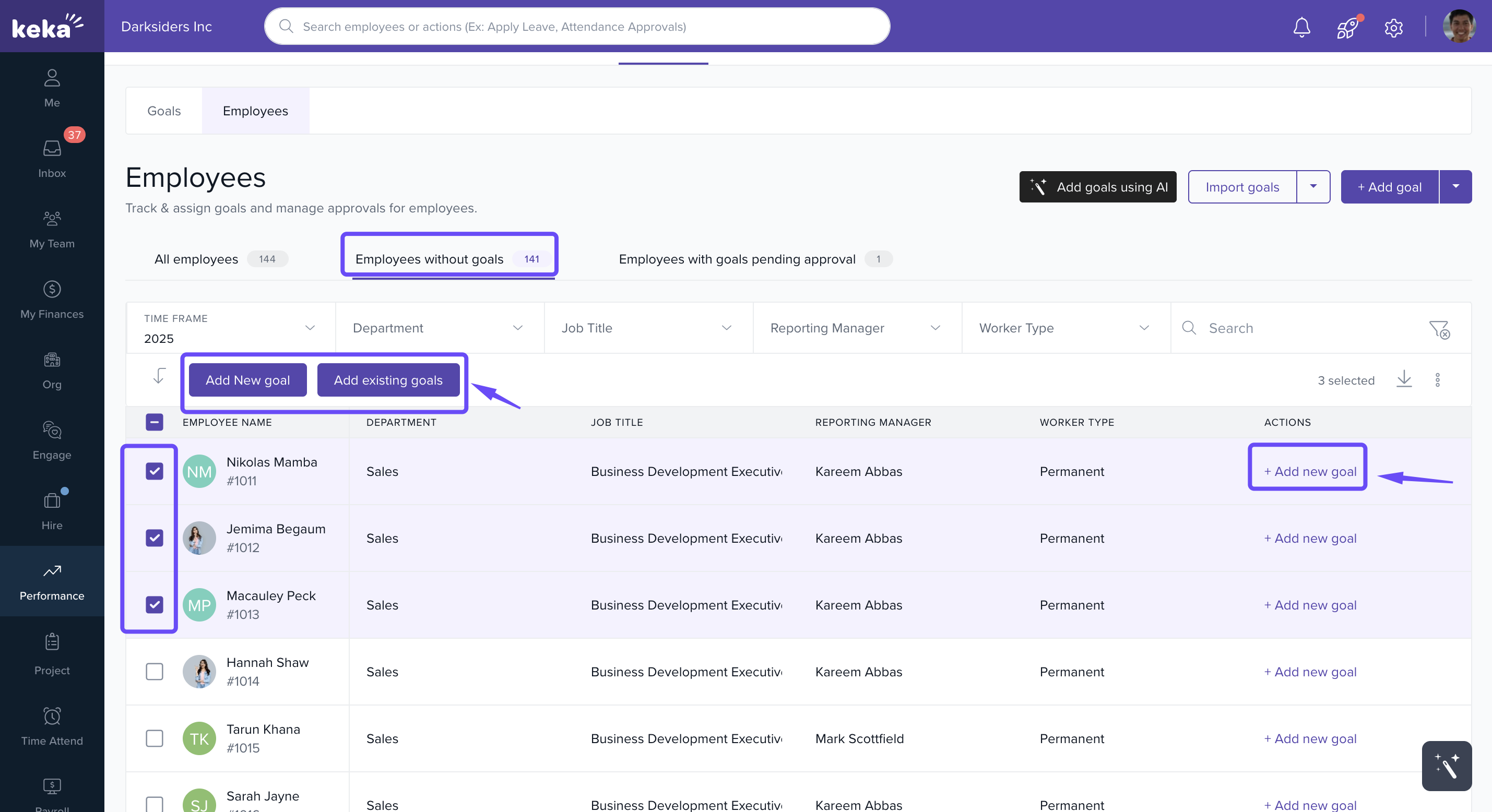
Task: Click the Add existing goals button
Action: click(x=388, y=380)
